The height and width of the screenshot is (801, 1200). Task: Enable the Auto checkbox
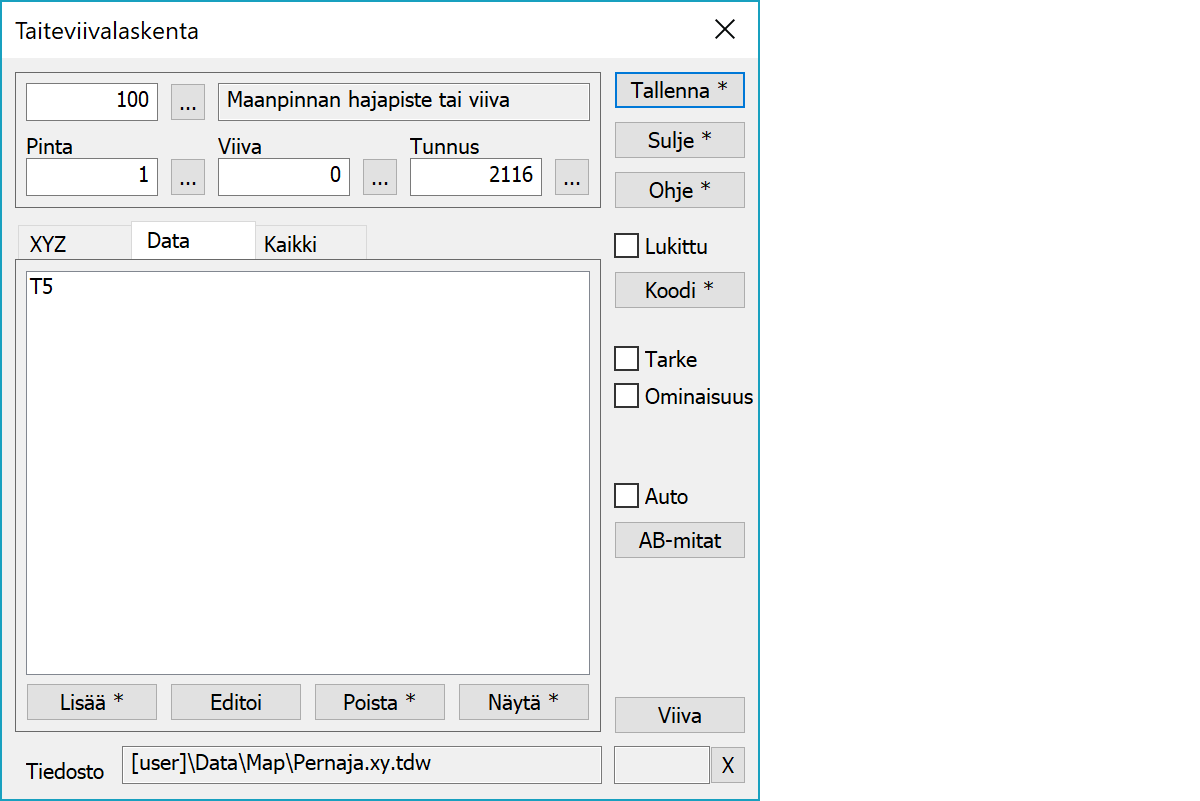tap(627, 496)
